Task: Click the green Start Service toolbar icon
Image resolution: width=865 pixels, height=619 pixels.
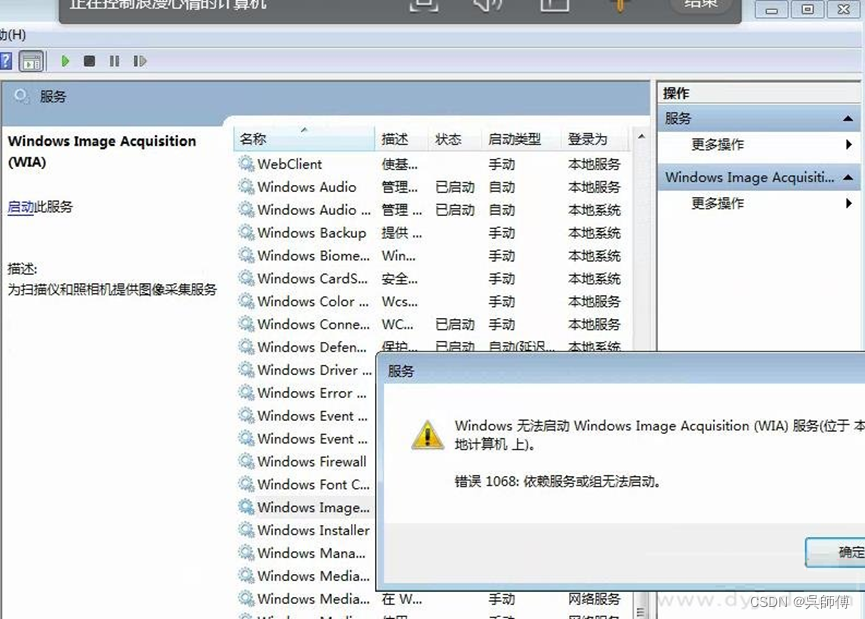Action: point(65,61)
